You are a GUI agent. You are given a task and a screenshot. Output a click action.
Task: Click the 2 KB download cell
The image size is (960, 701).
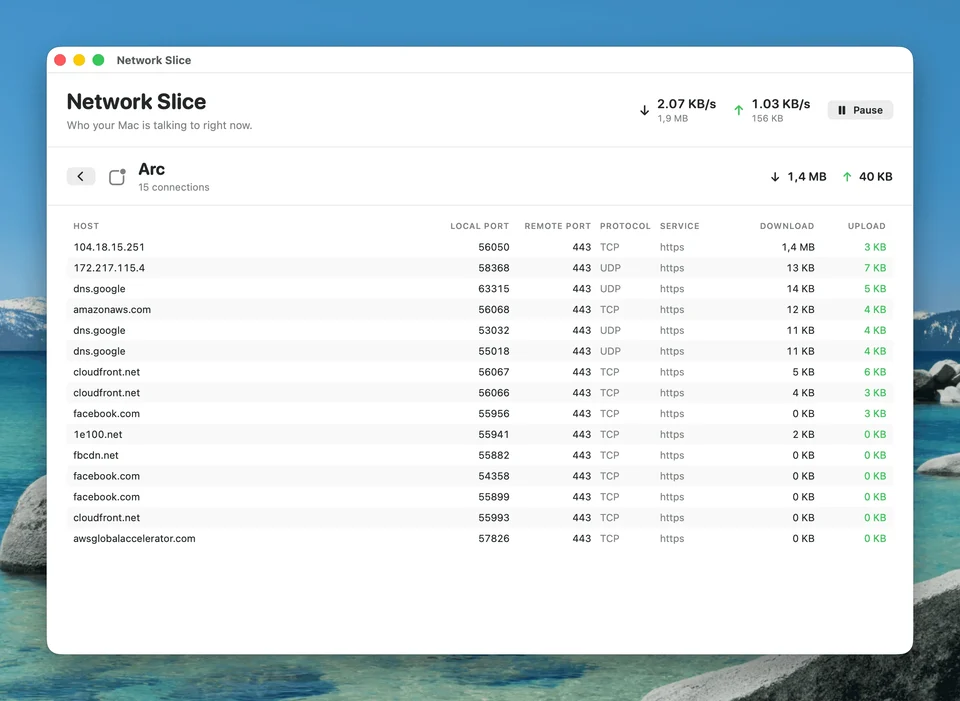(x=803, y=435)
